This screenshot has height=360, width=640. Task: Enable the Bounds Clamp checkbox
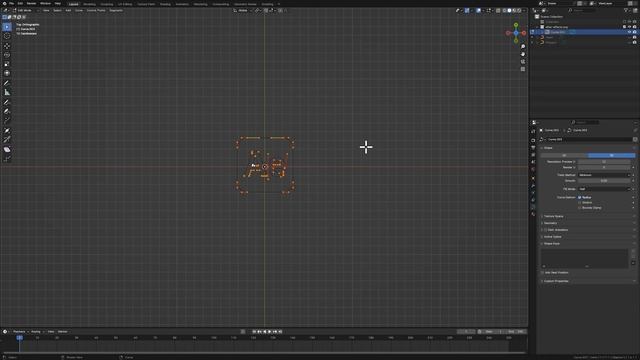tap(580, 208)
